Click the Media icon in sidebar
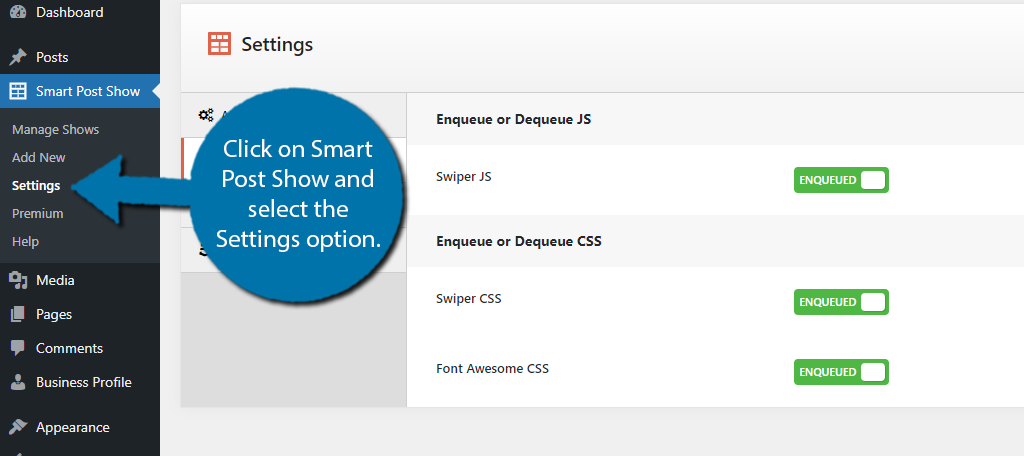Image resolution: width=1024 pixels, height=456 pixels. coord(18,280)
